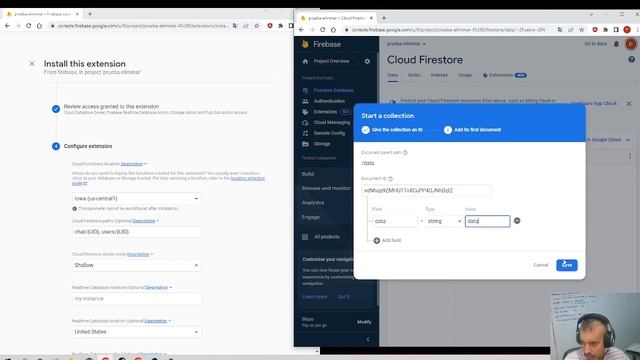Select the Review access granted step

tap(111, 107)
